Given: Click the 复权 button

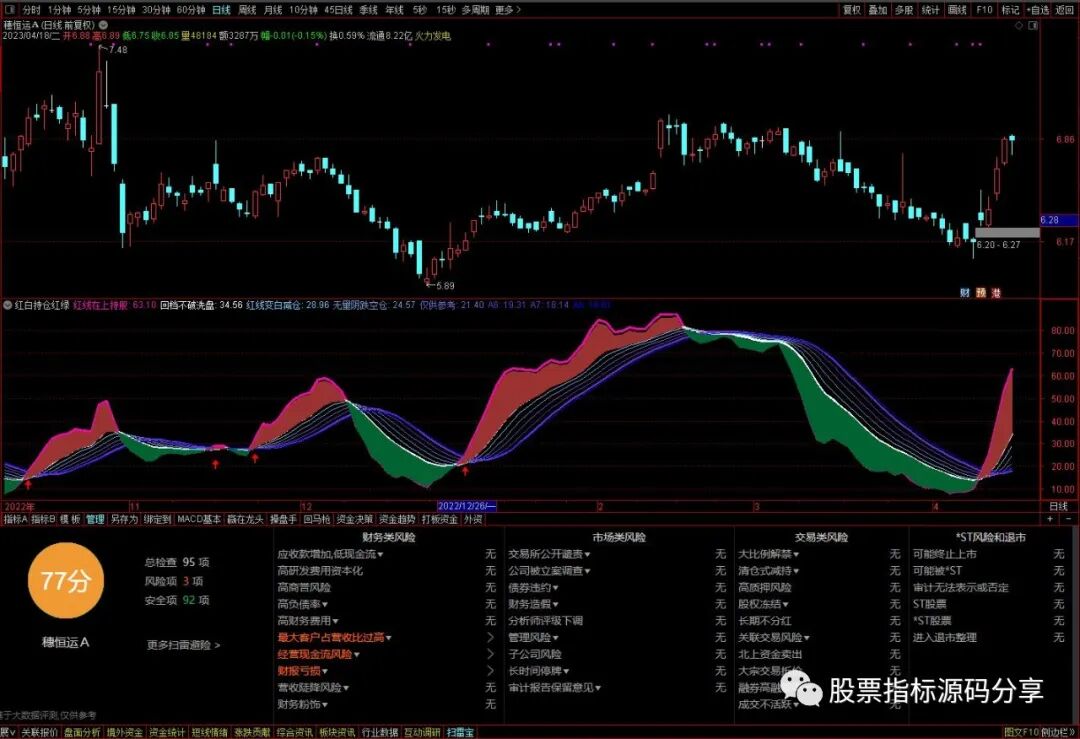Looking at the screenshot, I should pos(852,10).
